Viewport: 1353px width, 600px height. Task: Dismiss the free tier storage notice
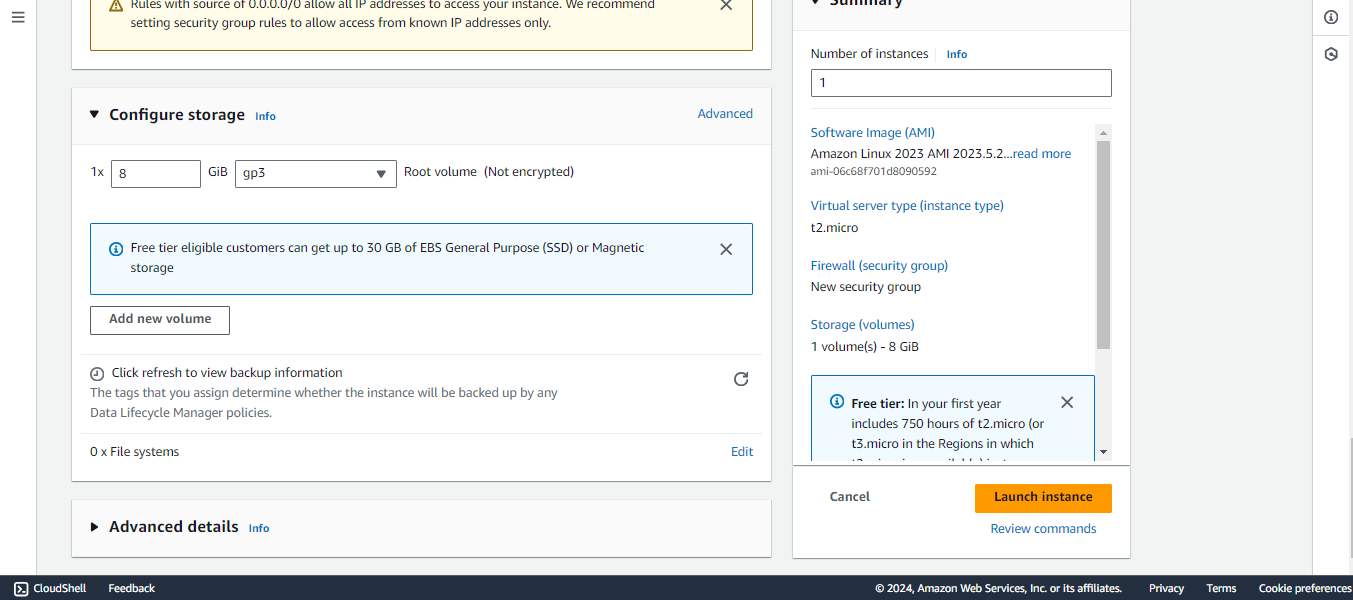[726, 249]
